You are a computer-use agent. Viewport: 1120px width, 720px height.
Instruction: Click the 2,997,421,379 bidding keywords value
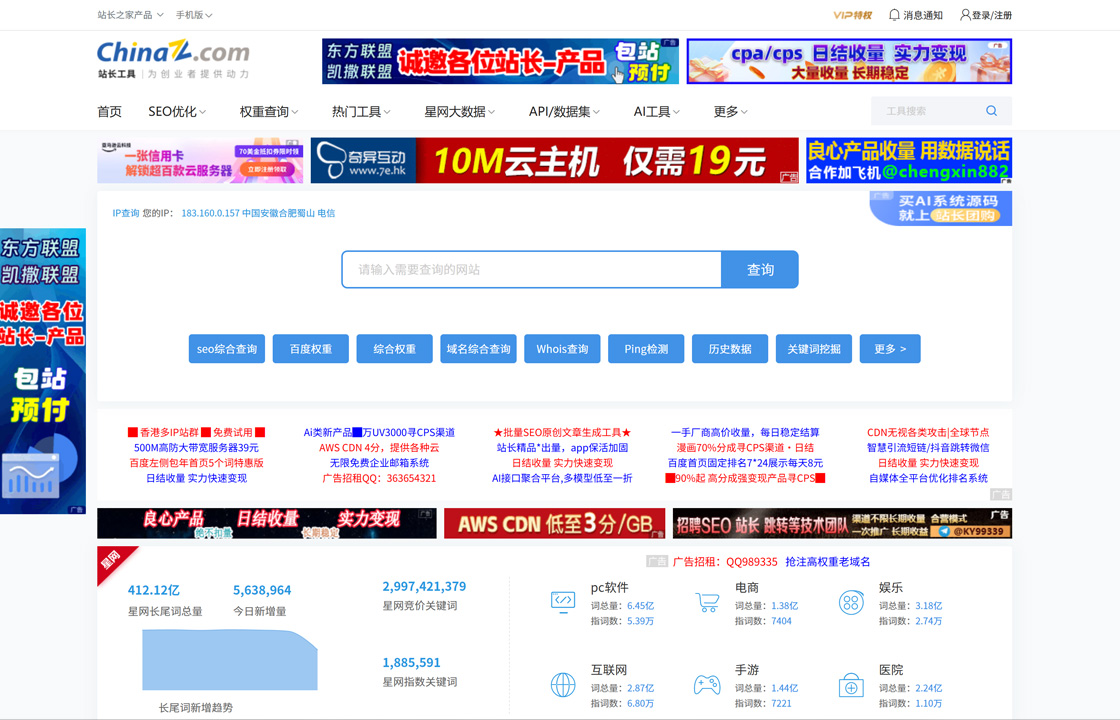(x=424, y=586)
